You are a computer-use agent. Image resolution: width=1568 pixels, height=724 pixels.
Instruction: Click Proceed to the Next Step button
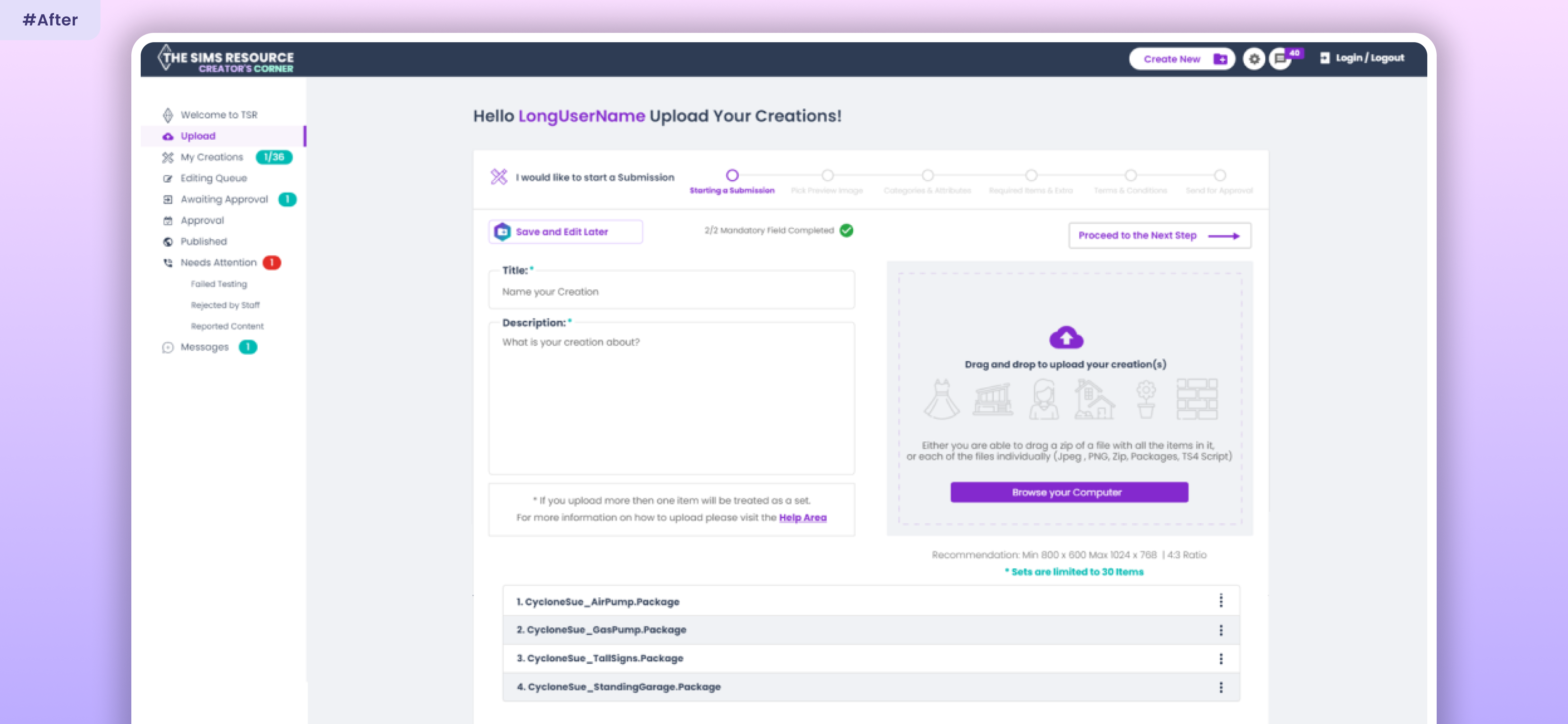pos(1160,236)
